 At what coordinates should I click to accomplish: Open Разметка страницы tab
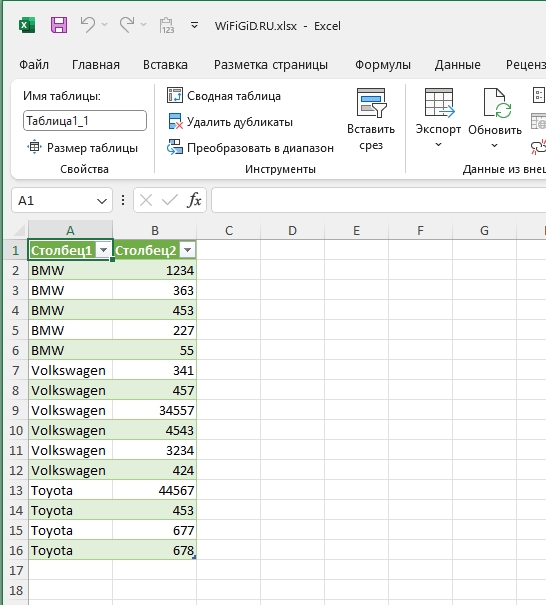point(271,64)
